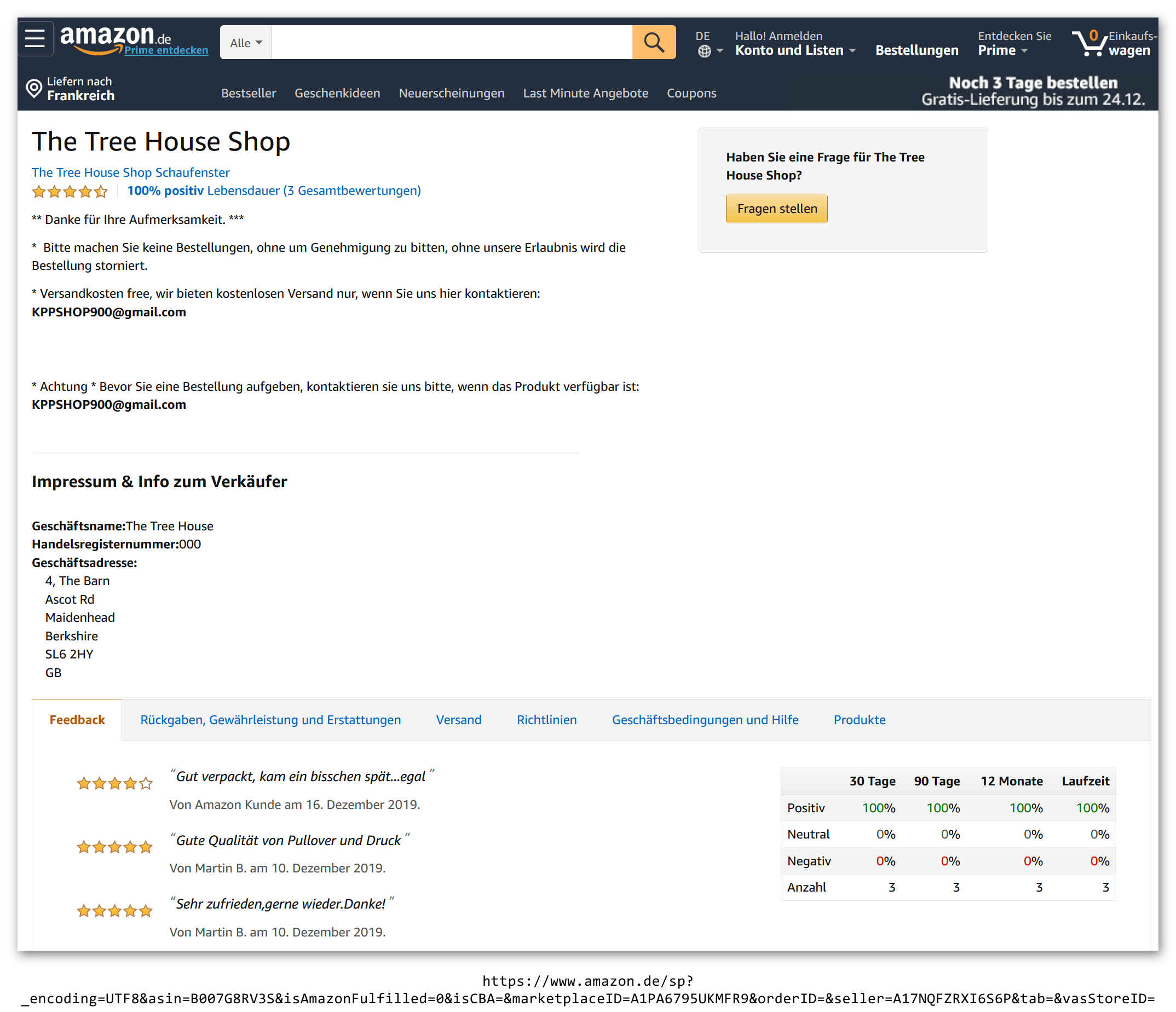Click 'The Tree House Shop' page title
This screenshot has height=1012, width=1176.
[x=161, y=141]
